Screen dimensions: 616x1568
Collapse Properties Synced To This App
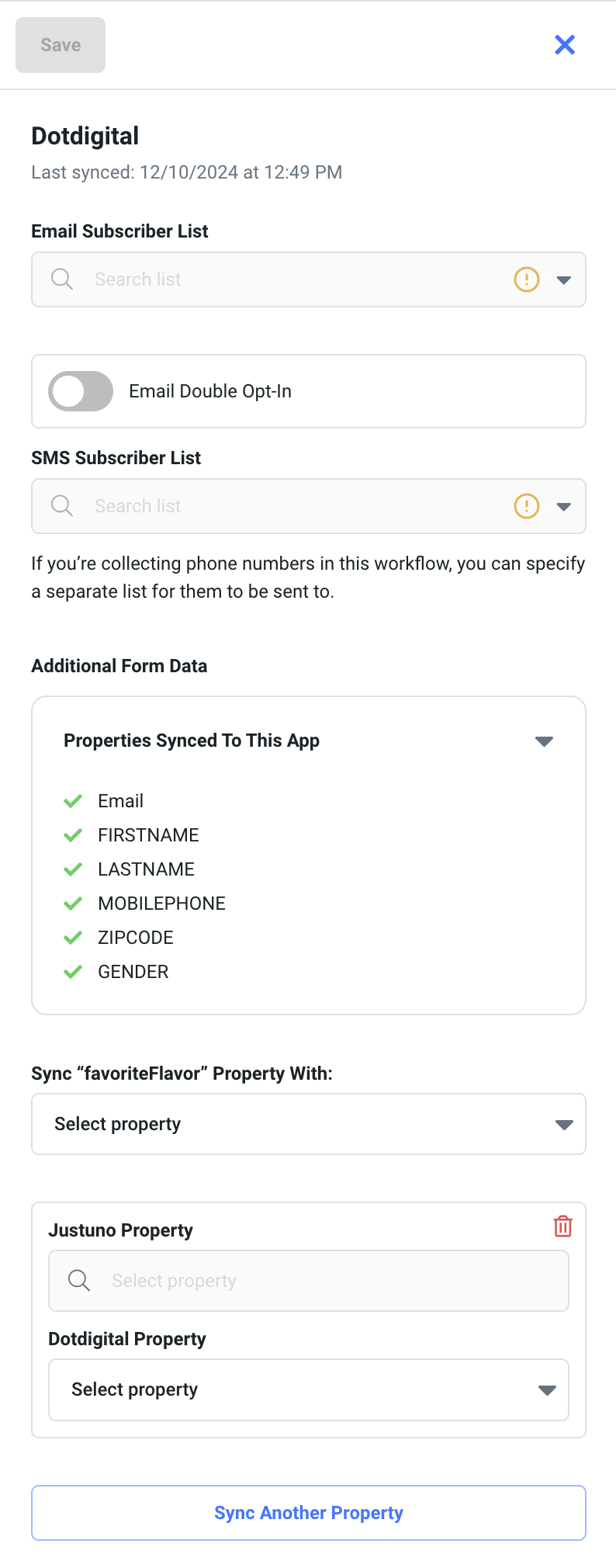[x=545, y=741]
